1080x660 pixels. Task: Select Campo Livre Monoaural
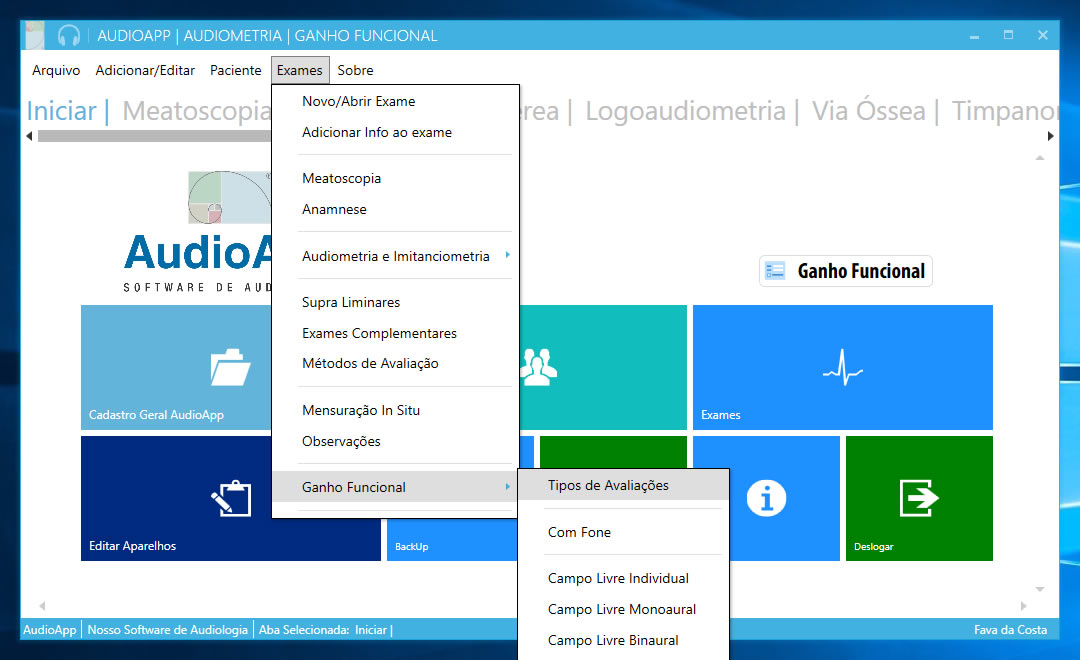click(623, 610)
